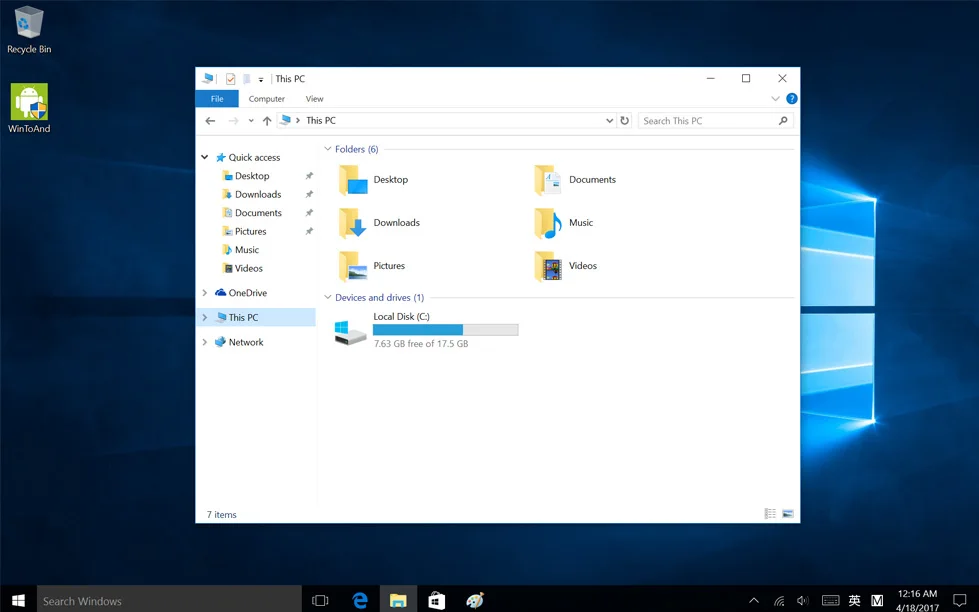Collapse the Folders (6) group
This screenshot has width=979, height=612.
[x=328, y=150]
